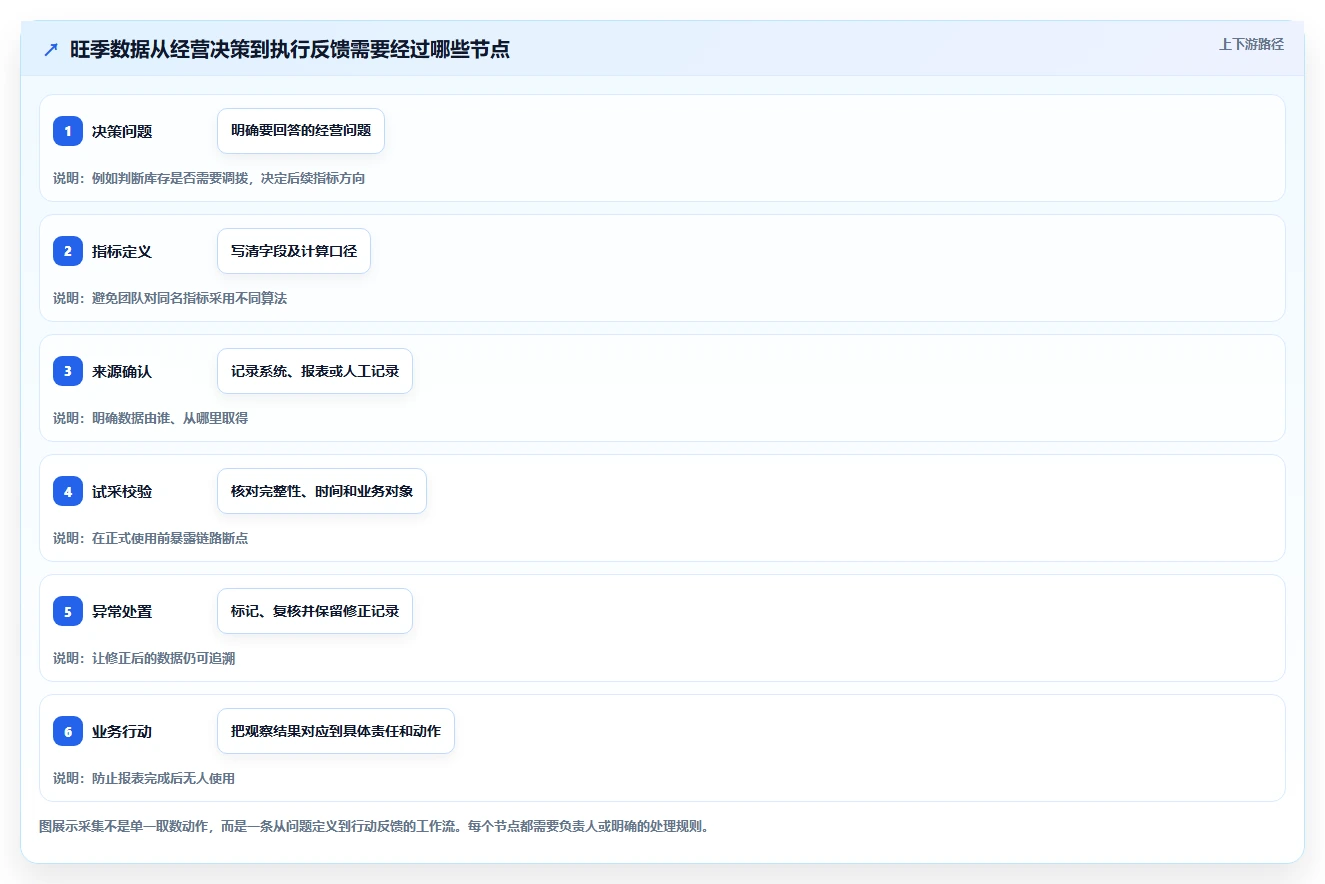Click number badge 6 for 业务行动
1325x884 pixels.
point(68,731)
